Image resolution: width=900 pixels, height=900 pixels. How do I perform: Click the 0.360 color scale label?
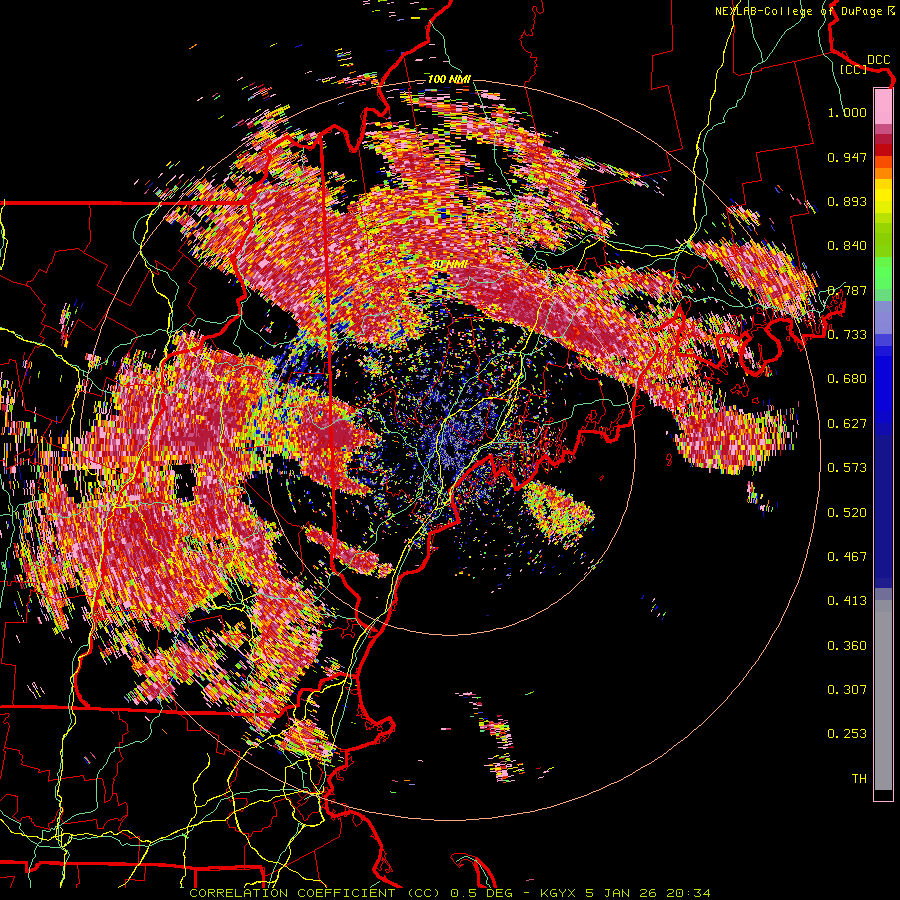point(847,646)
